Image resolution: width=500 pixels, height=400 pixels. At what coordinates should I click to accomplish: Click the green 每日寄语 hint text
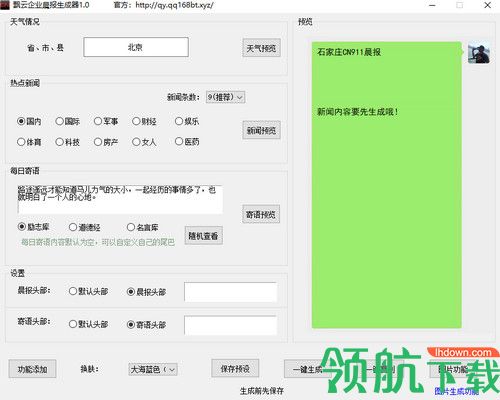tap(98, 242)
